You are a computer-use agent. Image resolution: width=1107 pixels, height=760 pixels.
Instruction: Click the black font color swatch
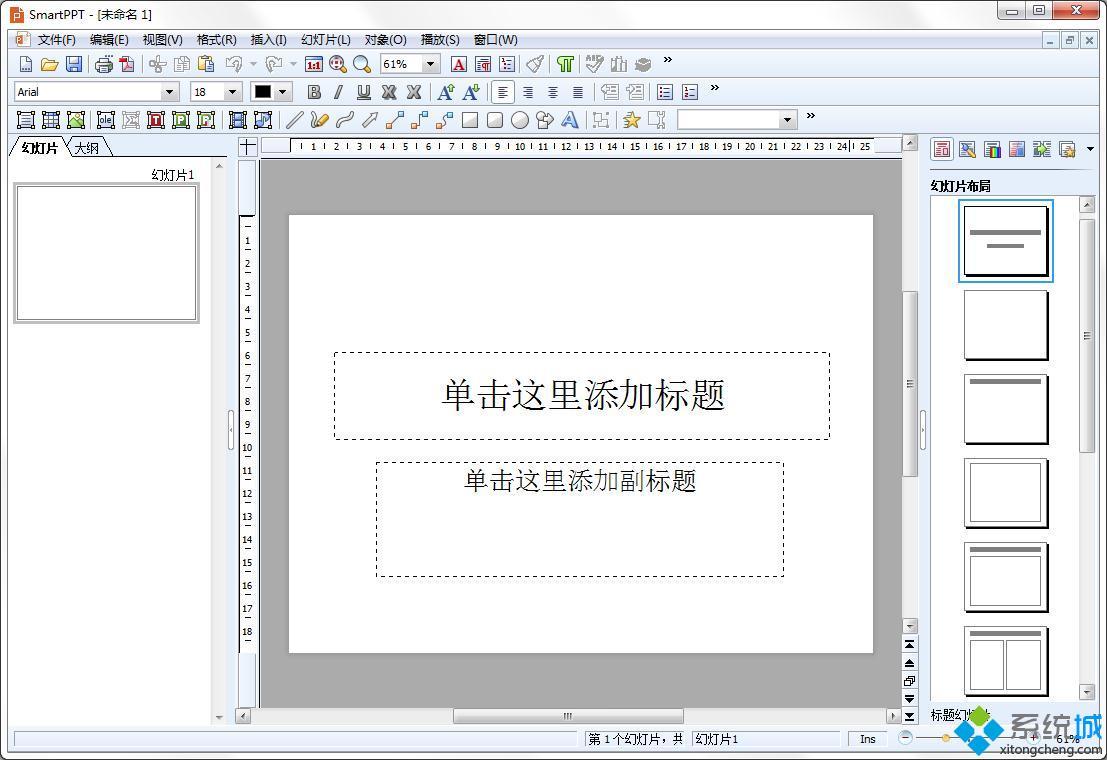(x=263, y=92)
